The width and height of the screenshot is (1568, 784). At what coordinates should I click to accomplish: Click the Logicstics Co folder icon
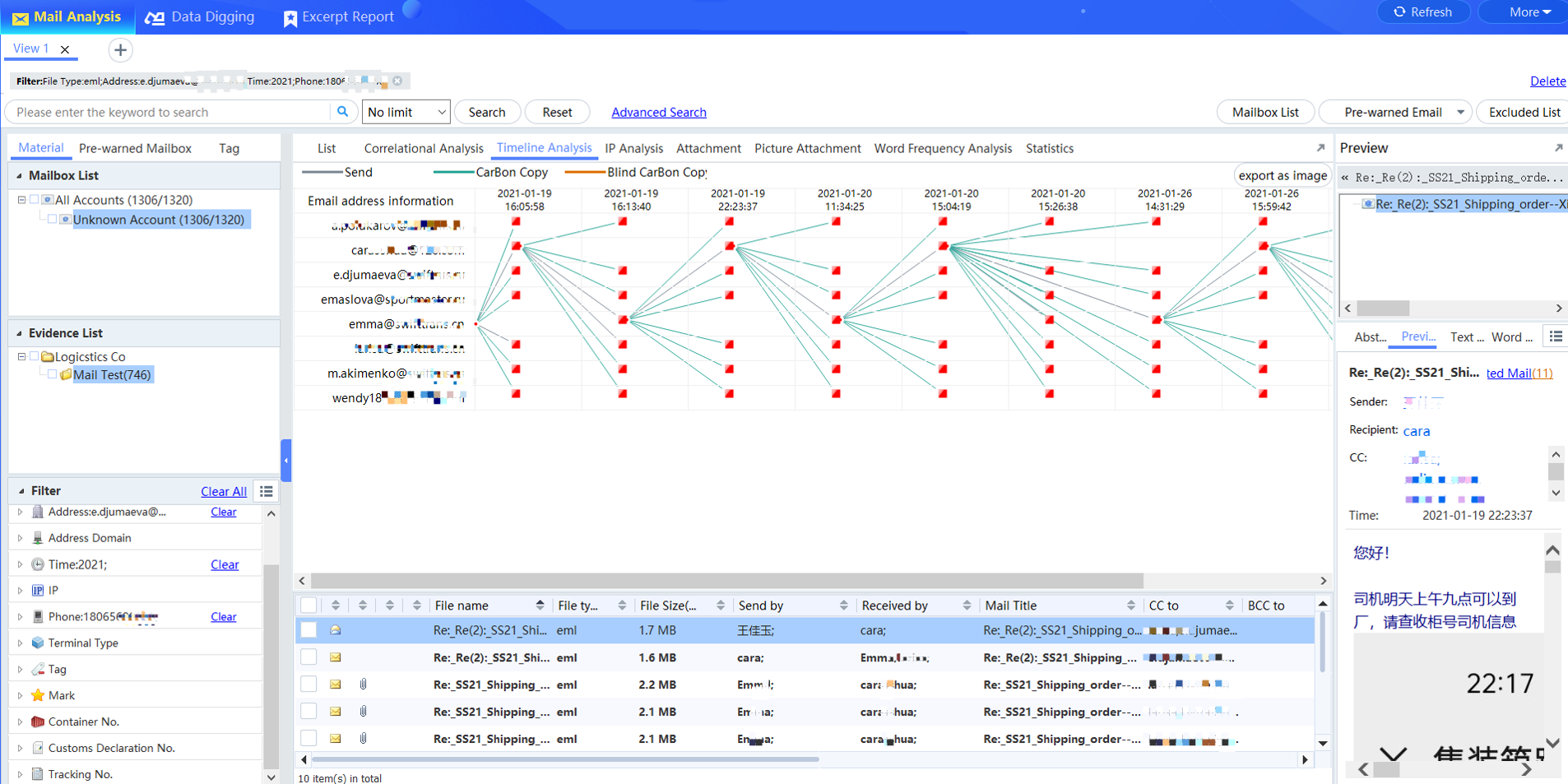[x=48, y=357]
